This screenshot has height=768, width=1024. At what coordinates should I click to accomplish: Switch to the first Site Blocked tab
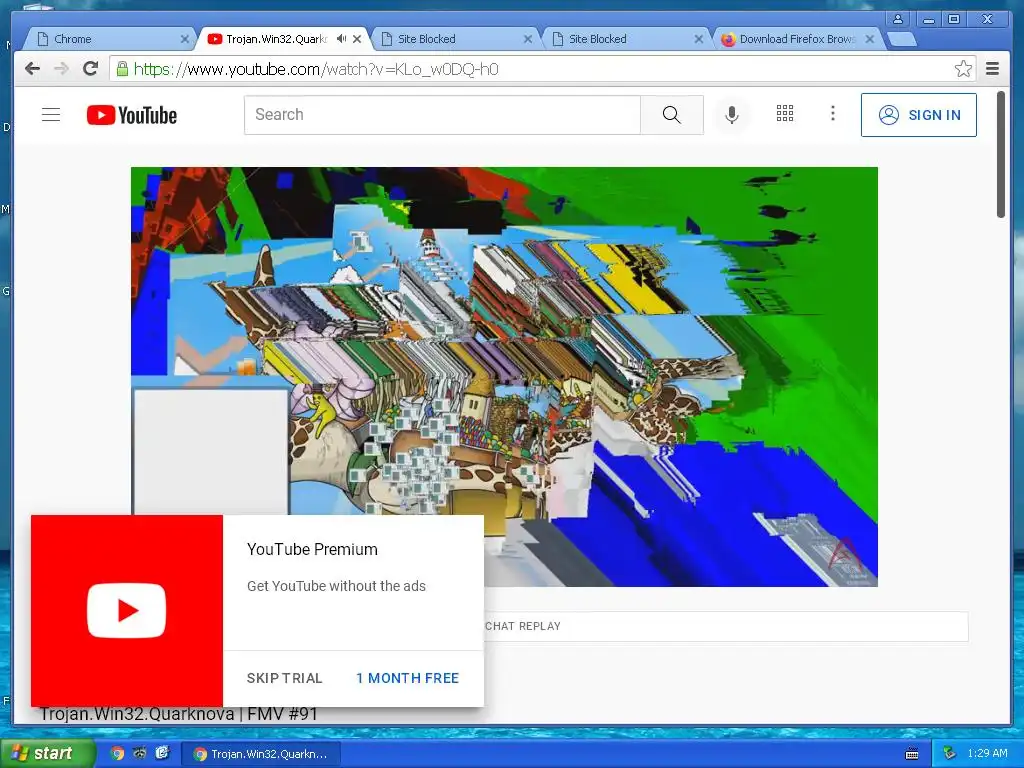pos(454,39)
